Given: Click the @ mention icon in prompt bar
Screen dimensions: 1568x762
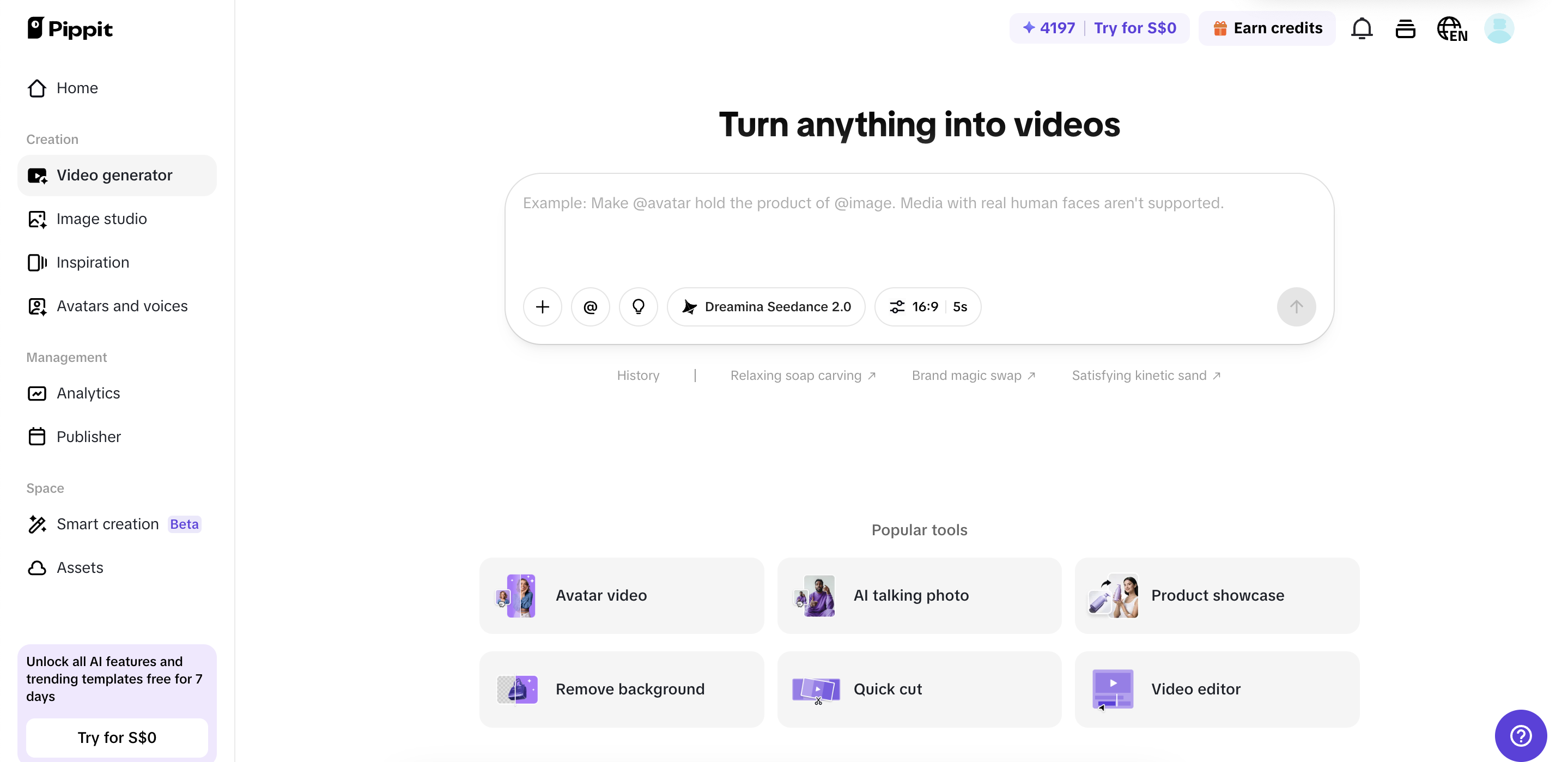Looking at the screenshot, I should click(590, 306).
